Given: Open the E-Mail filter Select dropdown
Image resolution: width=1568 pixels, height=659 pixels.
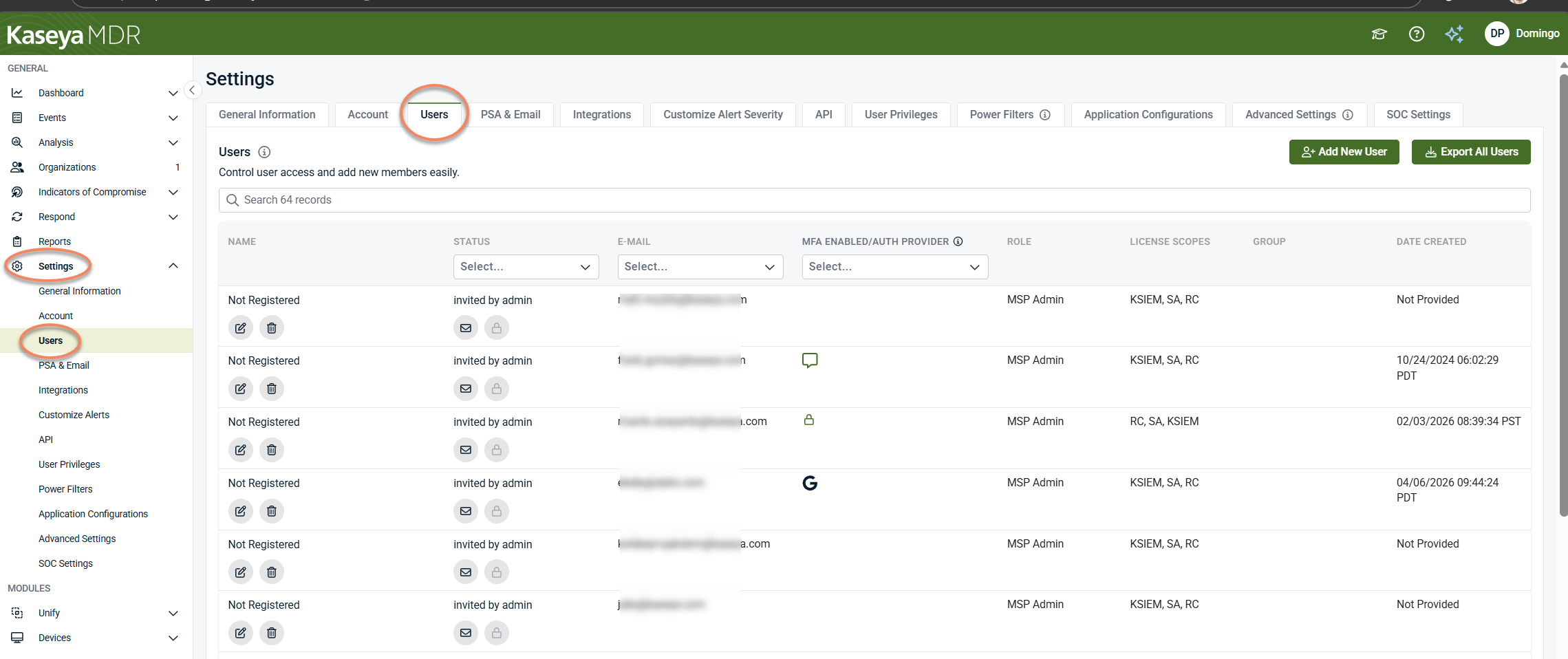Looking at the screenshot, I should (x=700, y=267).
